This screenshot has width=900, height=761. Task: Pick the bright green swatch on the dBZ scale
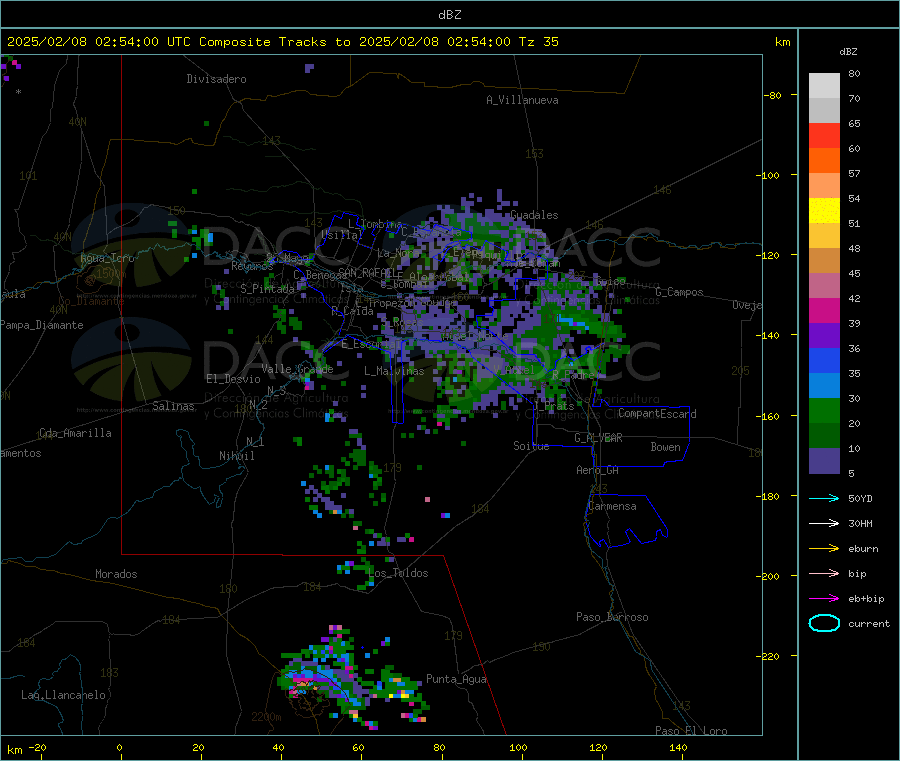pos(824,410)
